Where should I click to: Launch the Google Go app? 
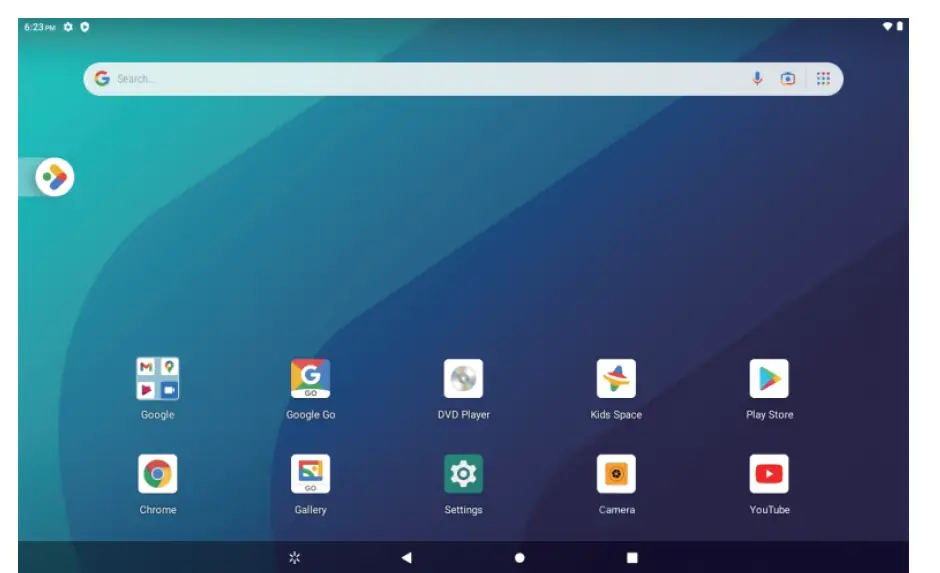311,379
